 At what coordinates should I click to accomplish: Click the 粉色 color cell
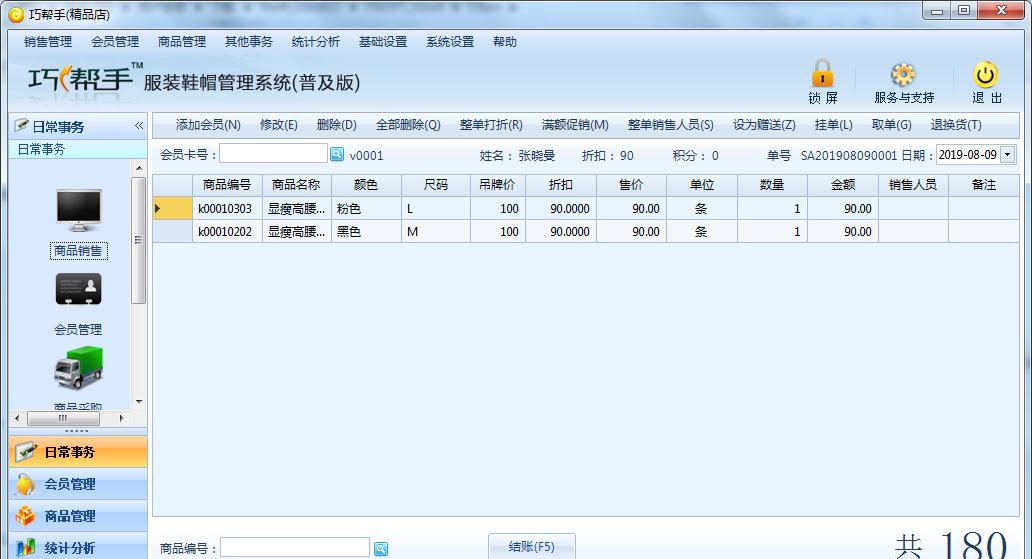point(367,209)
